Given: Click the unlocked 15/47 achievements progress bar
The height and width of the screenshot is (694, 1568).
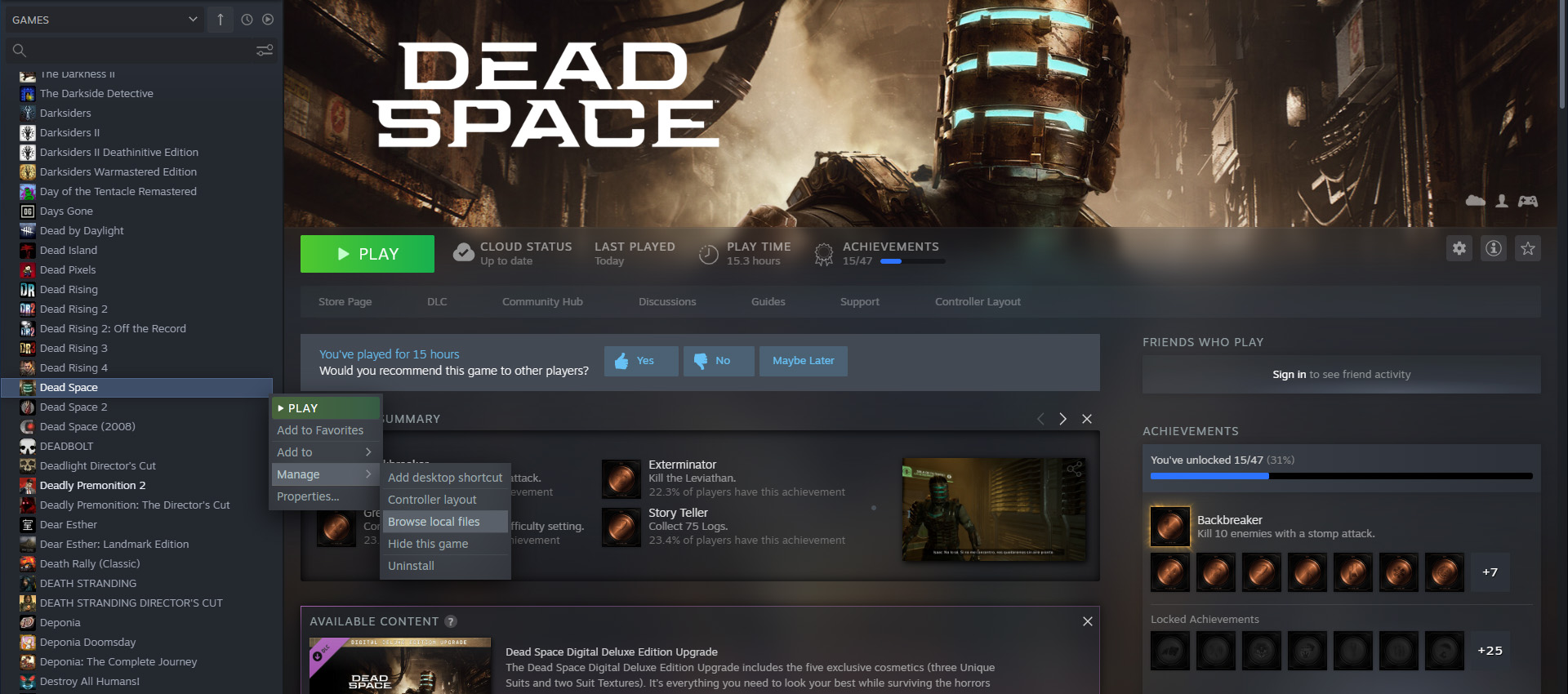Looking at the screenshot, I should point(1341,476).
